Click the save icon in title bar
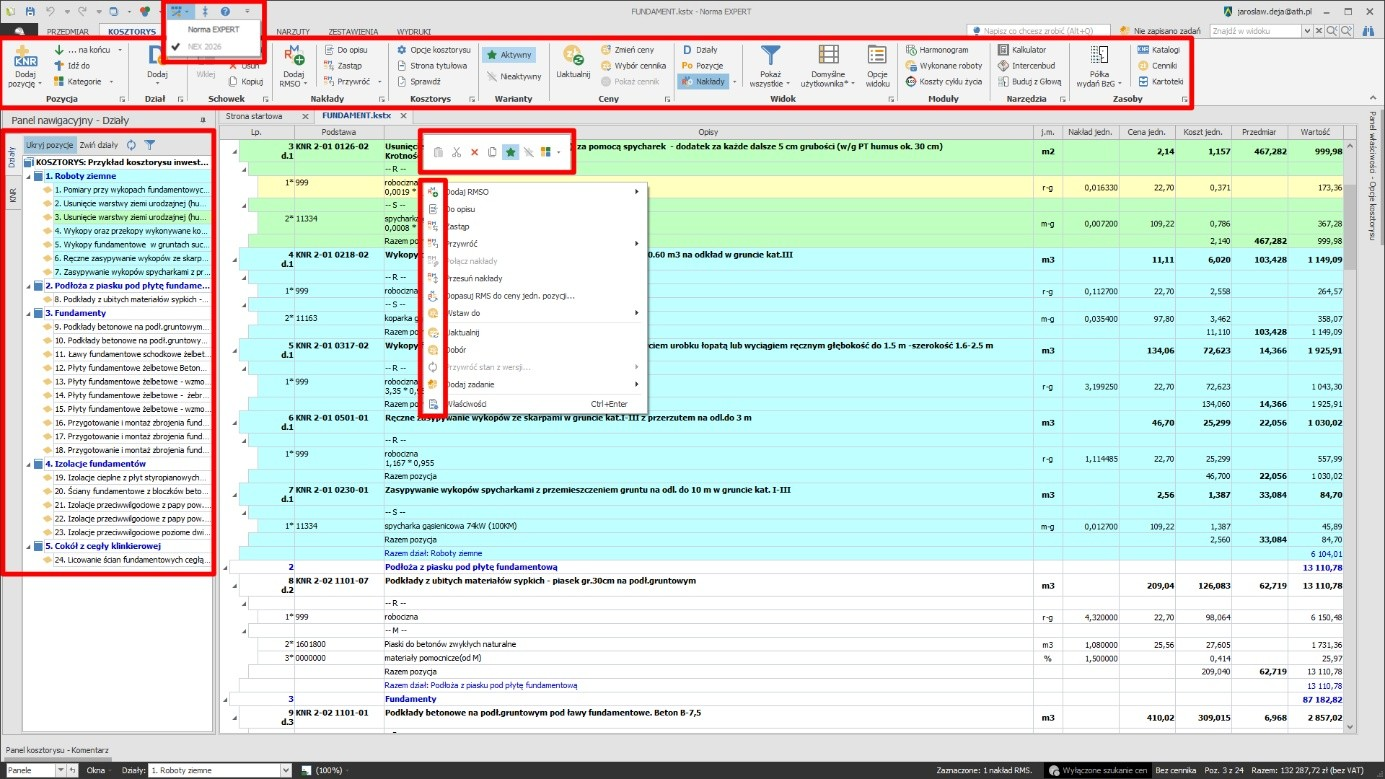Screen dimensions: 1385x779 click(x=30, y=11)
